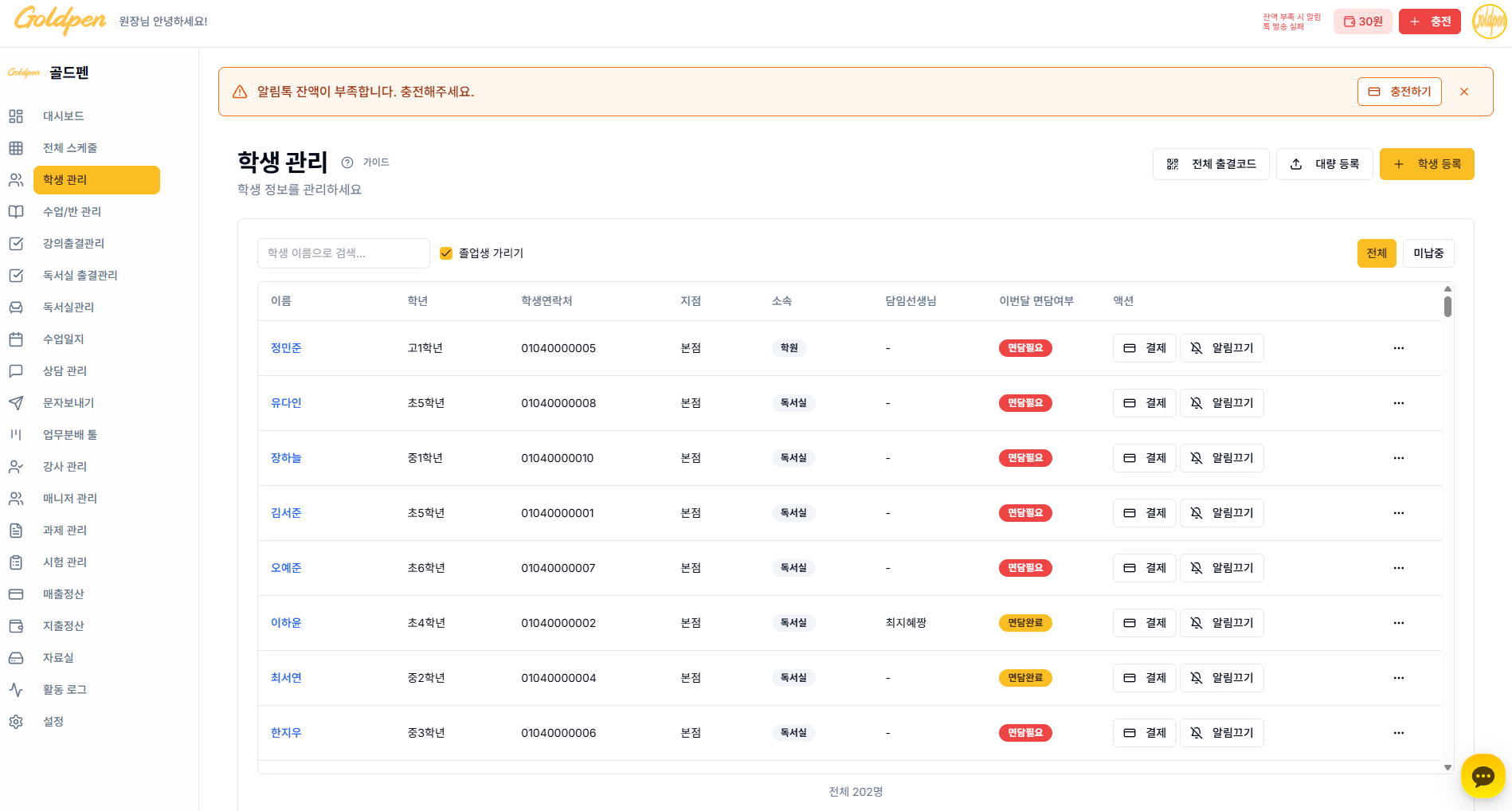Click the activity log pulse icon

coord(16,690)
